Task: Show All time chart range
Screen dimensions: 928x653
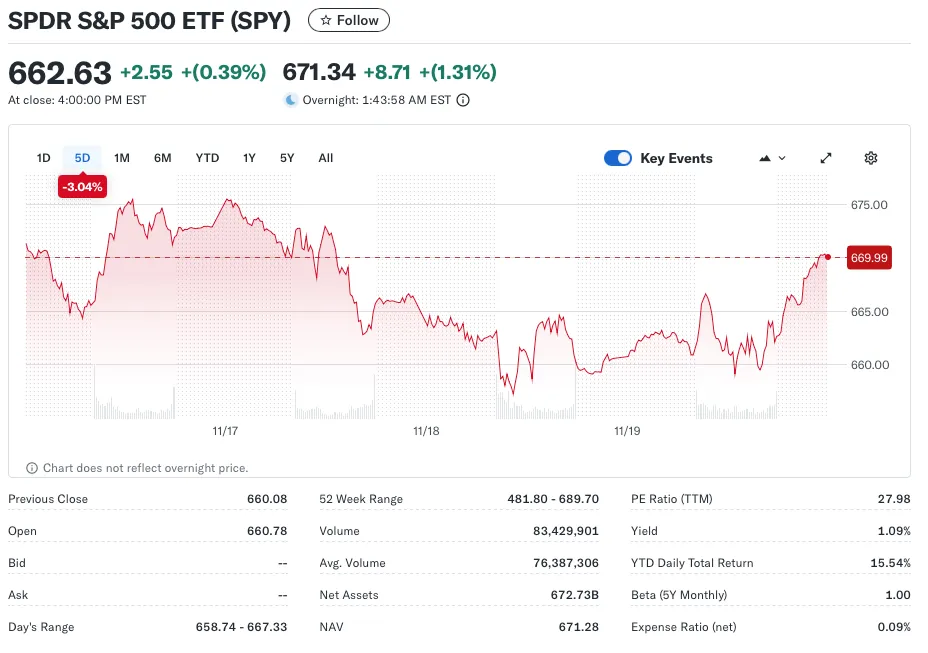Action: click(x=325, y=158)
